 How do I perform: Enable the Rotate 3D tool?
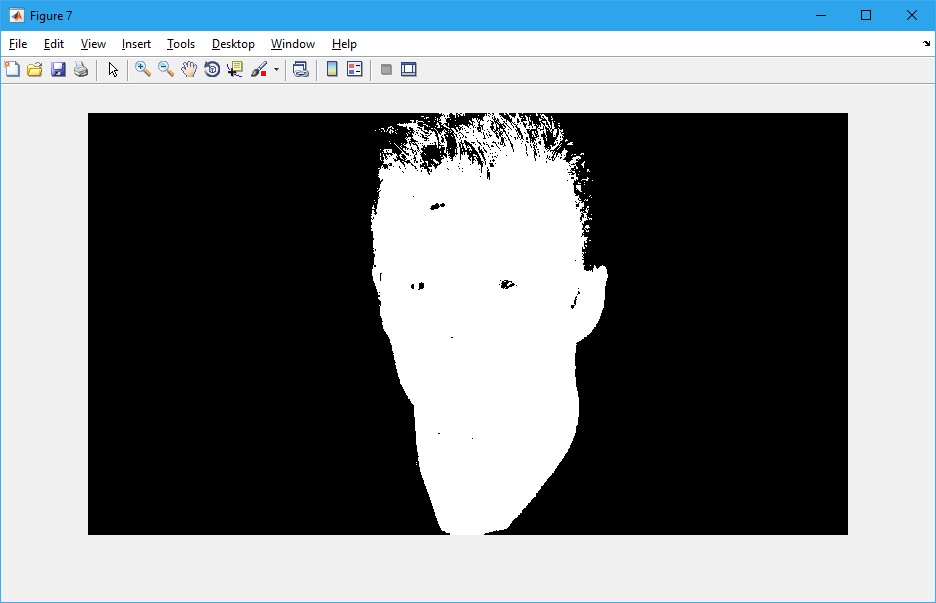coord(212,69)
